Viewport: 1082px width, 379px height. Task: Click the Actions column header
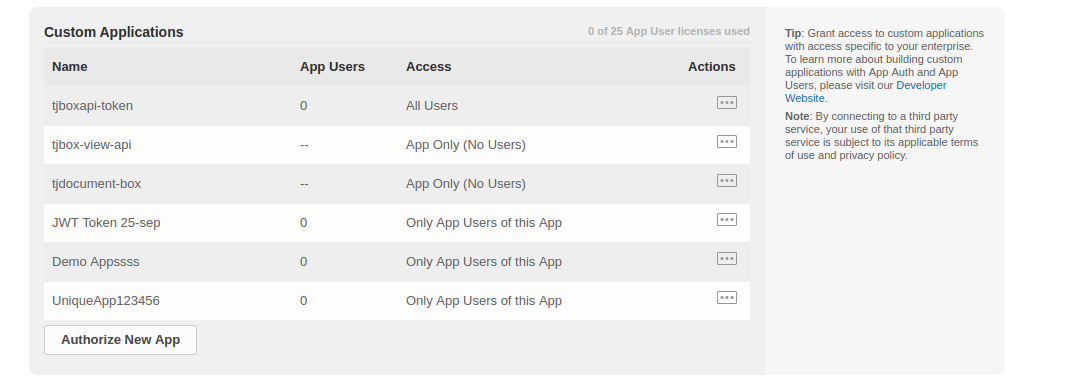[x=711, y=67]
